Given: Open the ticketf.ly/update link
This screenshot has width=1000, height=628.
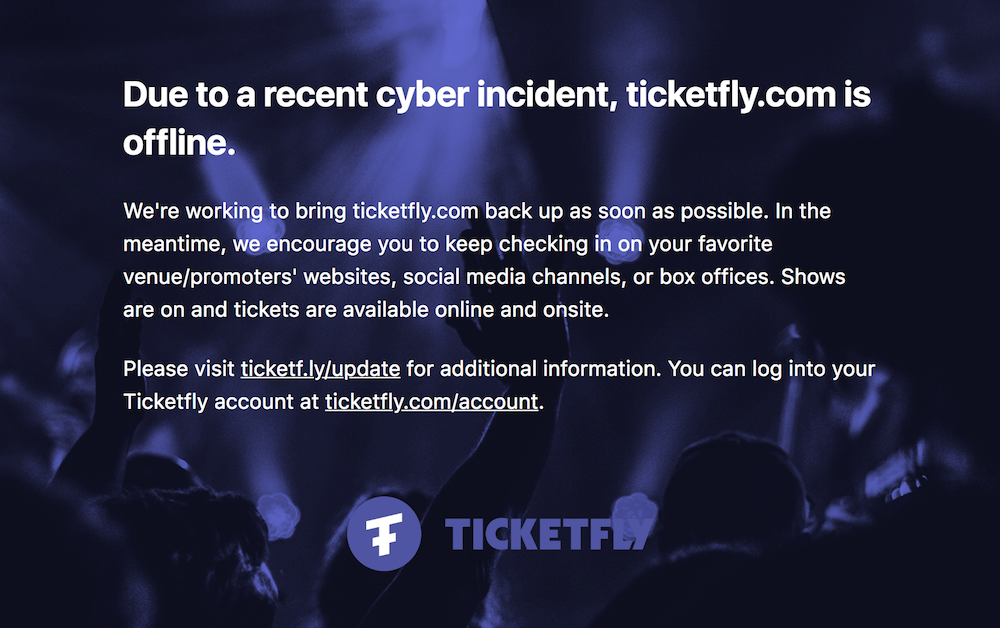Looking at the screenshot, I should (x=320, y=369).
